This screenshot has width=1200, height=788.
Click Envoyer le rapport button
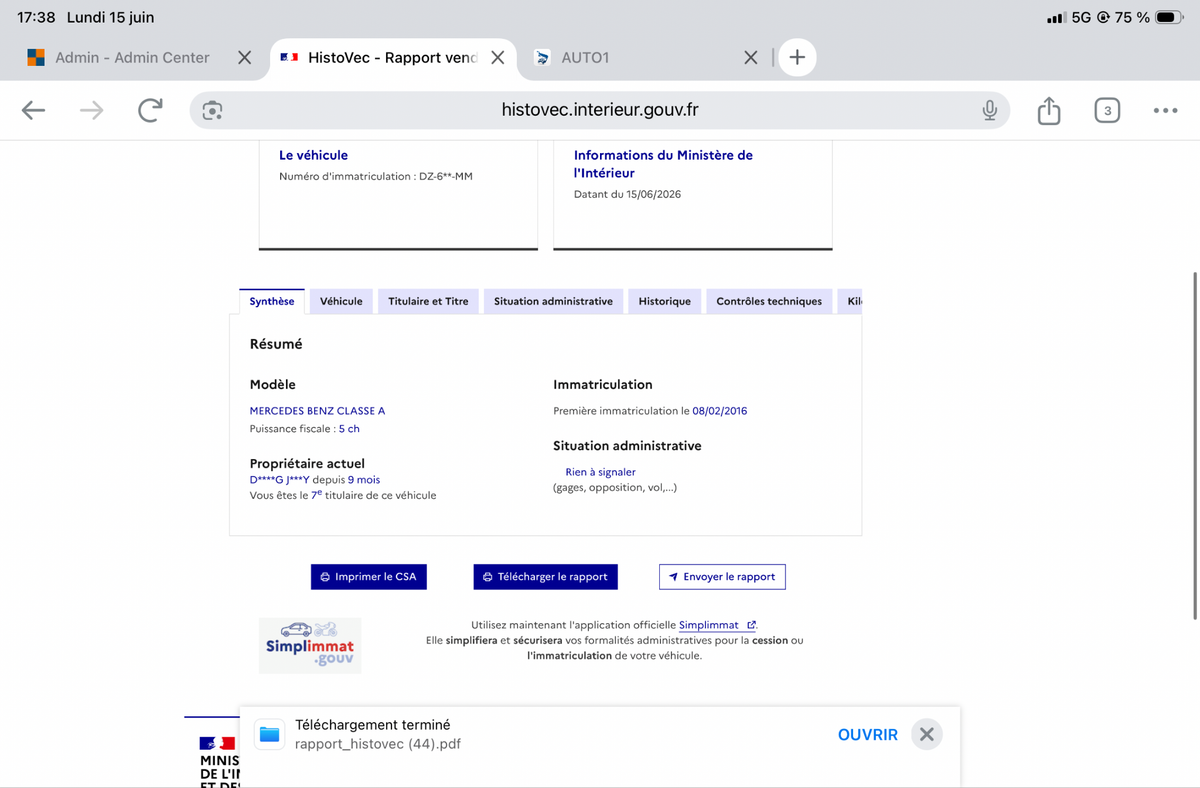(x=722, y=577)
